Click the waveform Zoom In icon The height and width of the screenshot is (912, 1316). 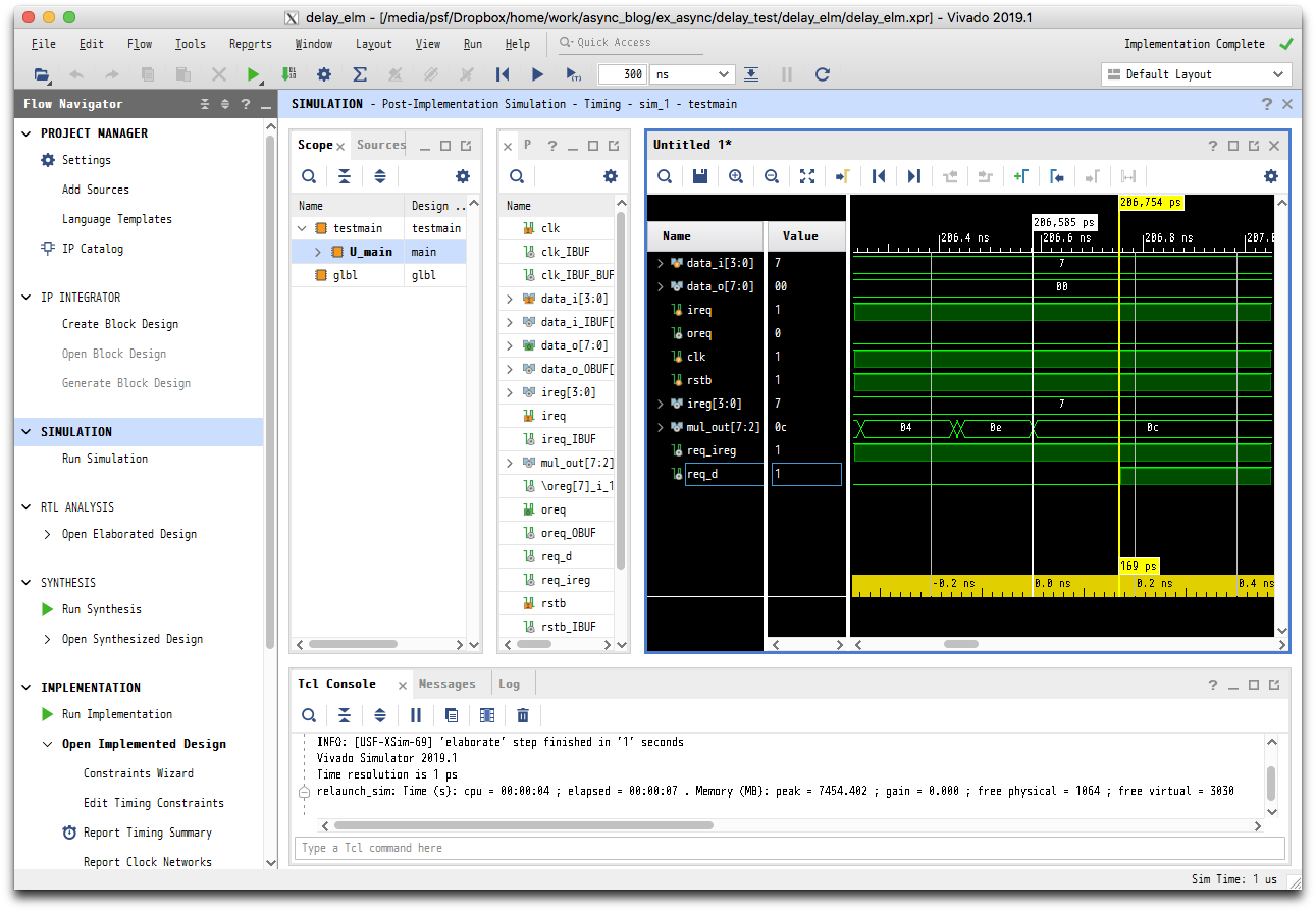736,177
